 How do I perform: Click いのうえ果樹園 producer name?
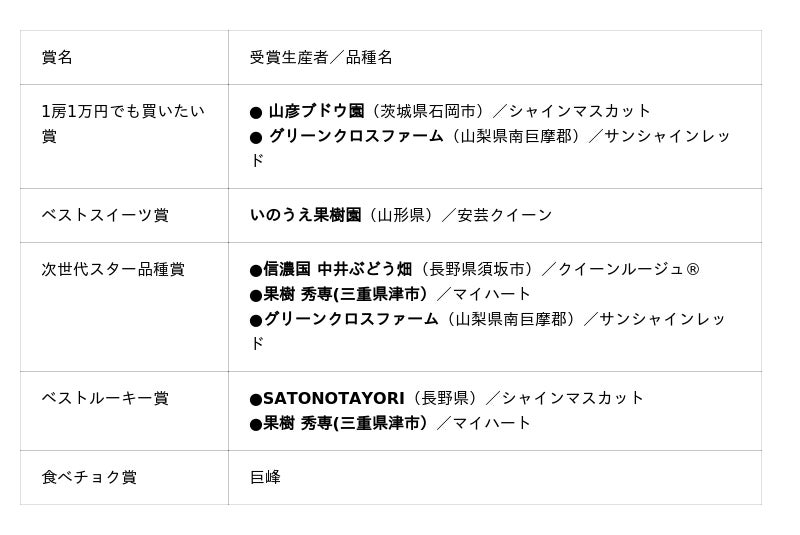[306, 215]
